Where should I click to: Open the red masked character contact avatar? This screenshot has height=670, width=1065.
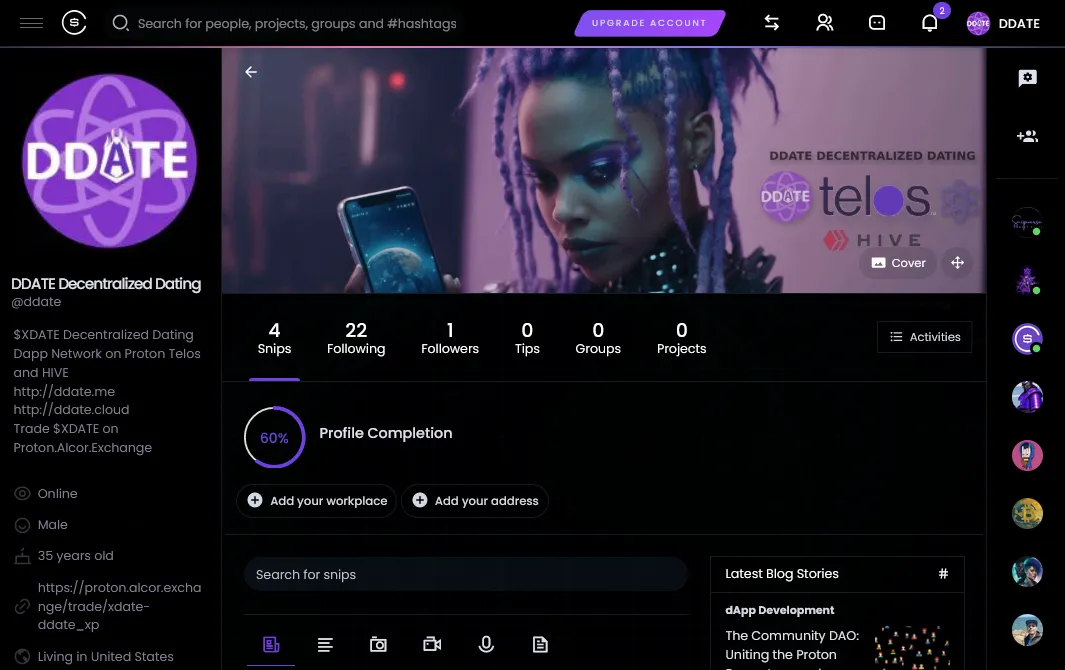[x=1027, y=455]
